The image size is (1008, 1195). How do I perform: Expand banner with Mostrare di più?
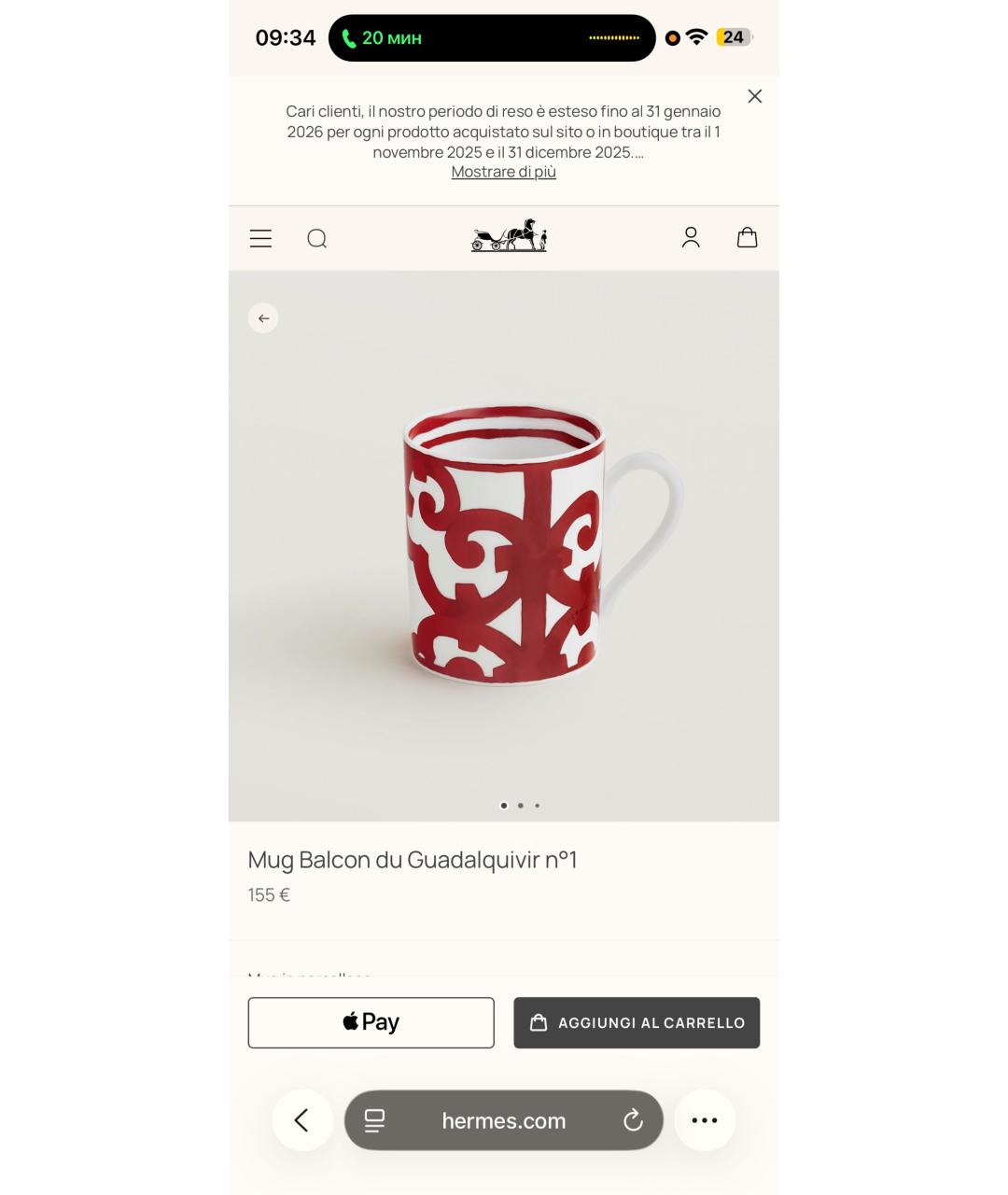[504, 172]
